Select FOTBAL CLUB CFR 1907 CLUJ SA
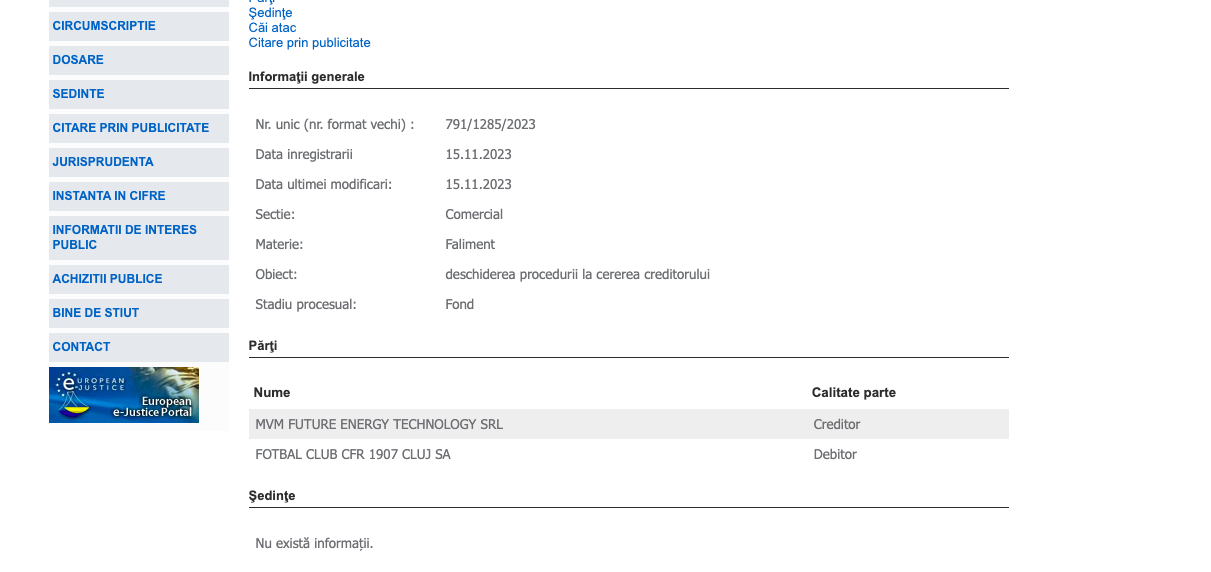 click(x=353, y=455)
